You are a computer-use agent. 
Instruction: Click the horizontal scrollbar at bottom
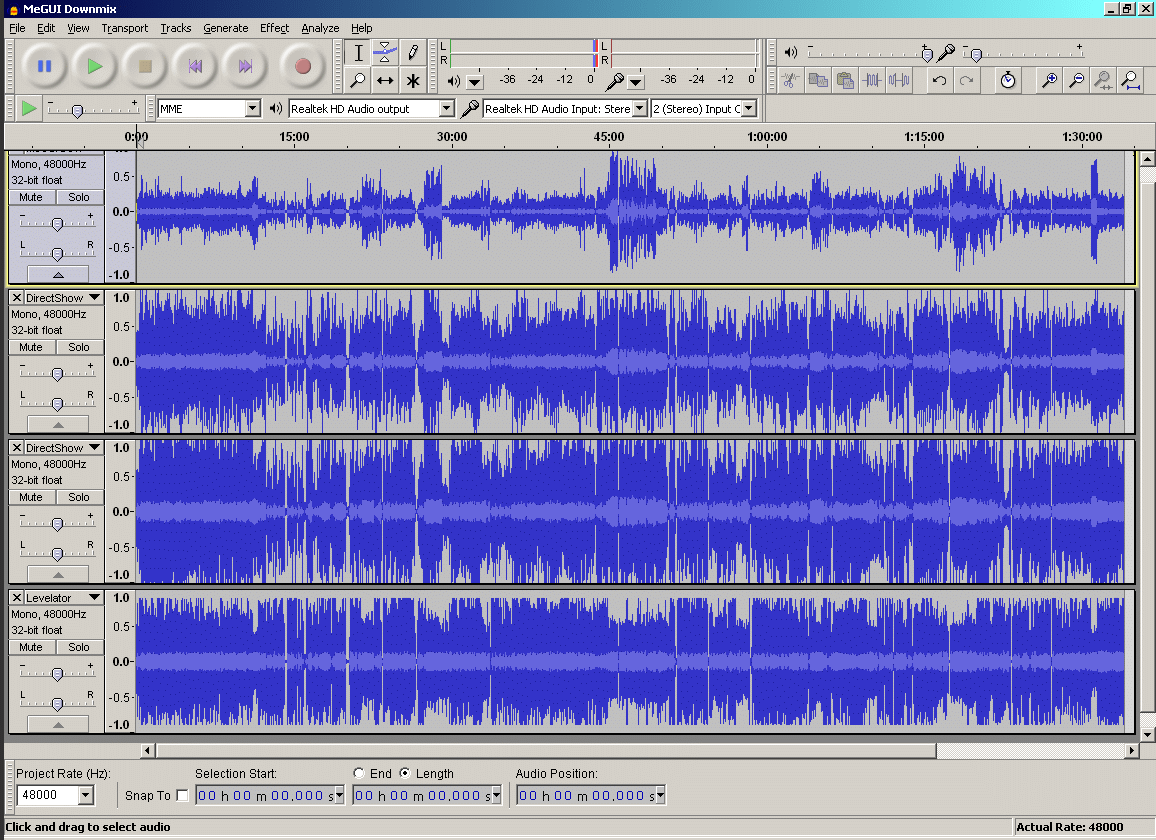pos(545,750)
